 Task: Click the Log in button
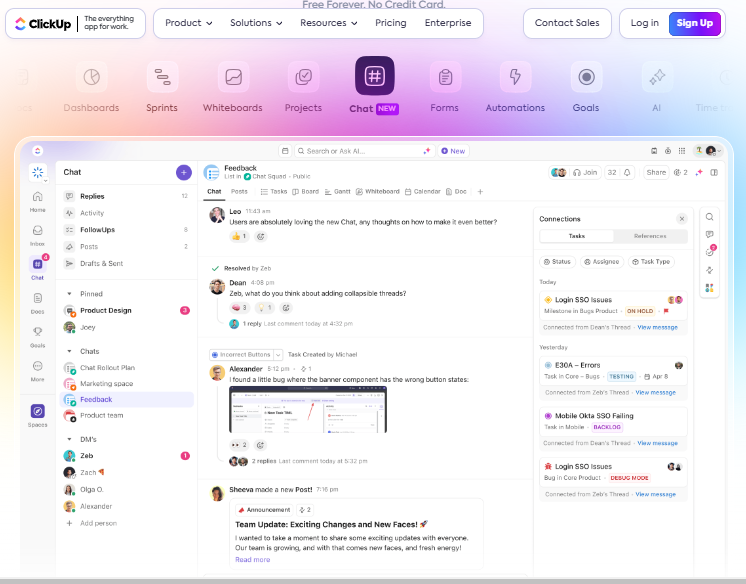[x=645, y=23]
